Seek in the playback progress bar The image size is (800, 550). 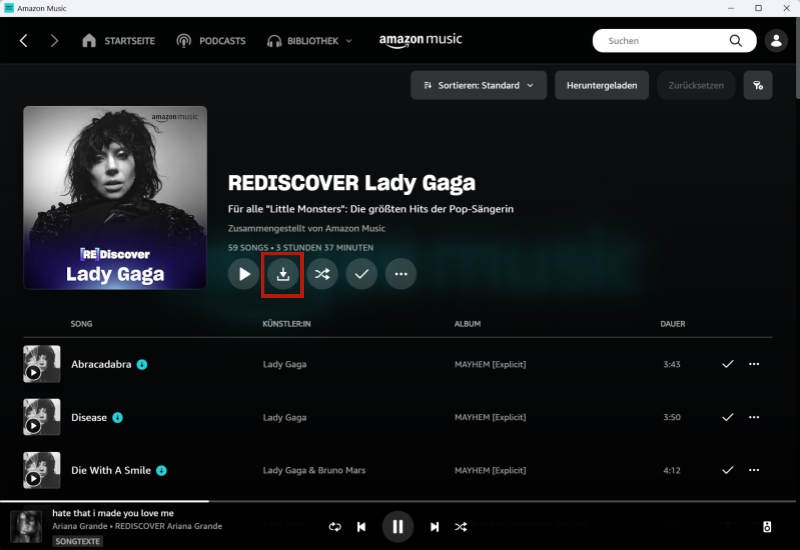pyautogui.click(x=400, y=502)
